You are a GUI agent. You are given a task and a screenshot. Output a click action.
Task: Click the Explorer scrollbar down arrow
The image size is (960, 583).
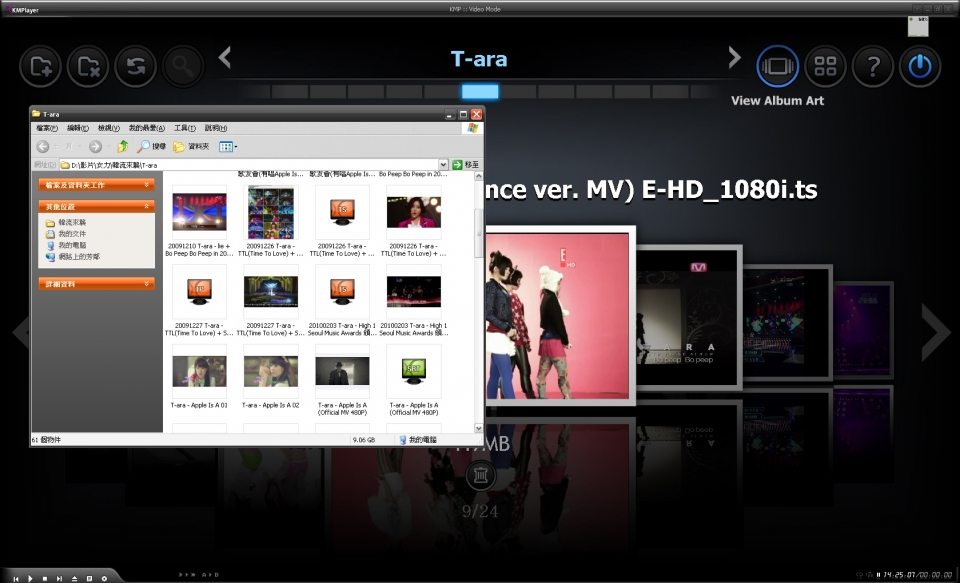click(479, 428)
